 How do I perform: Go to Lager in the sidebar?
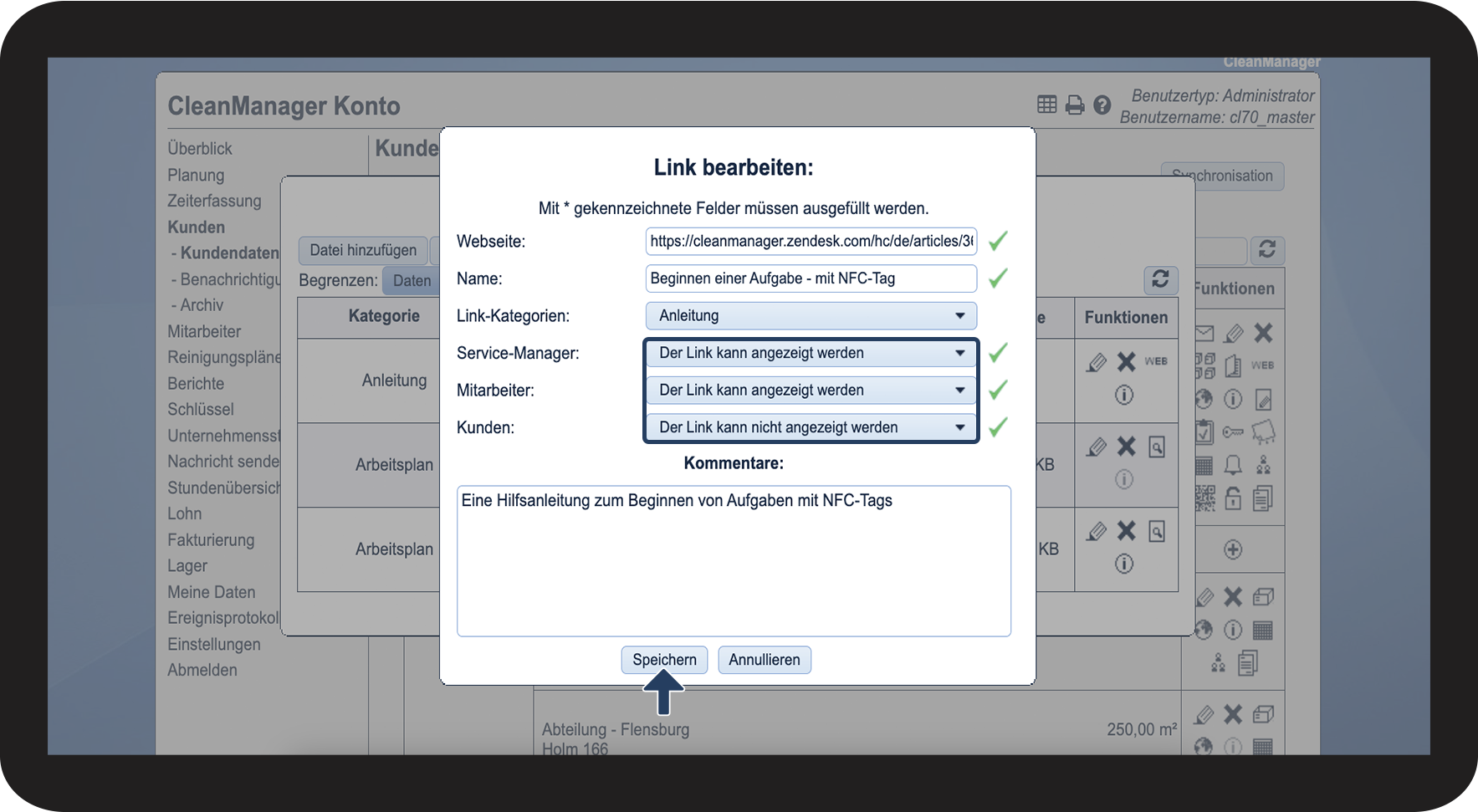tap(187, 565)
